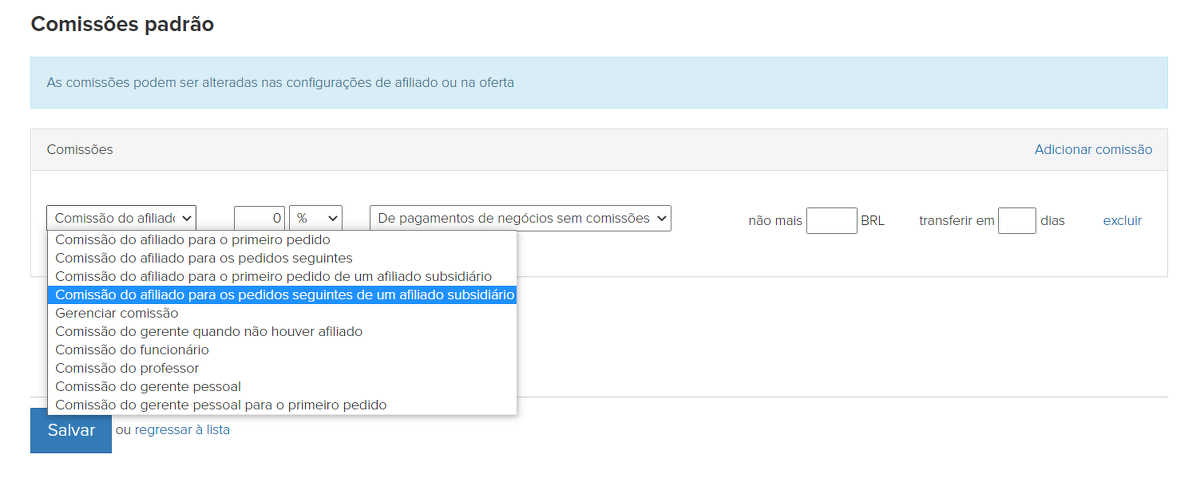
Task: Focus the 'não mais' BRL limit field
Action: point(831,221)
